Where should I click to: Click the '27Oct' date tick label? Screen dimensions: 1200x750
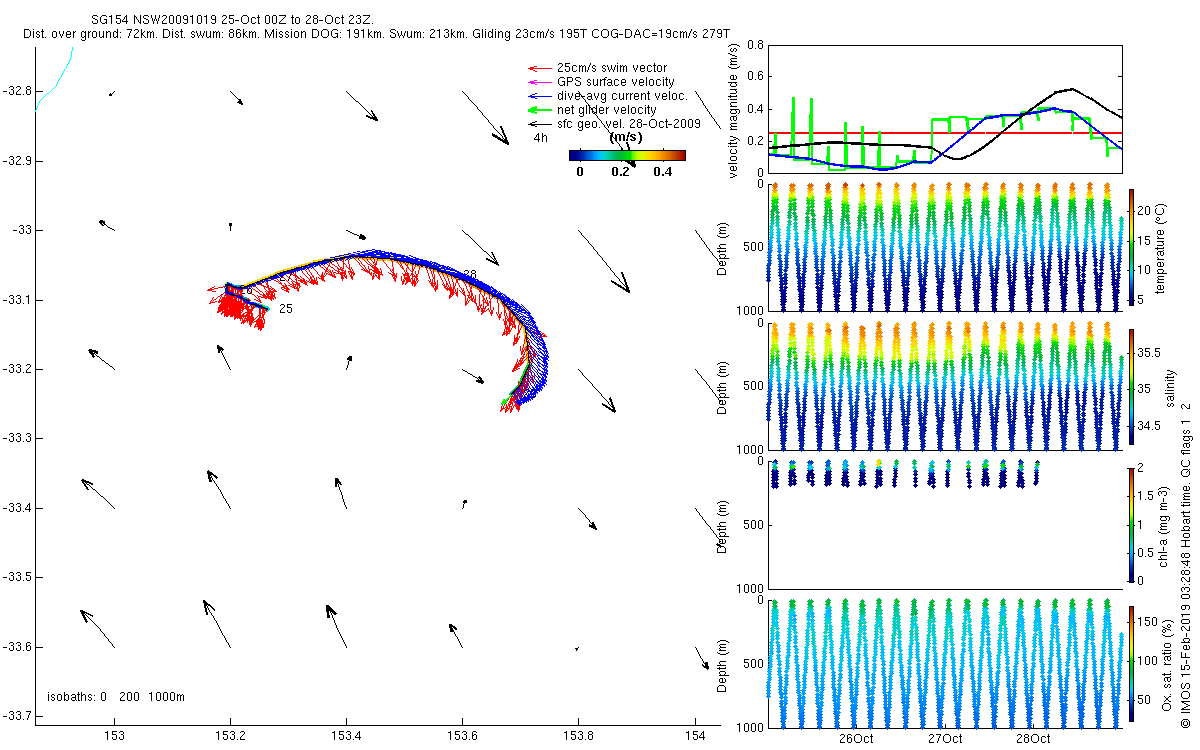click(x=944, y=739)
